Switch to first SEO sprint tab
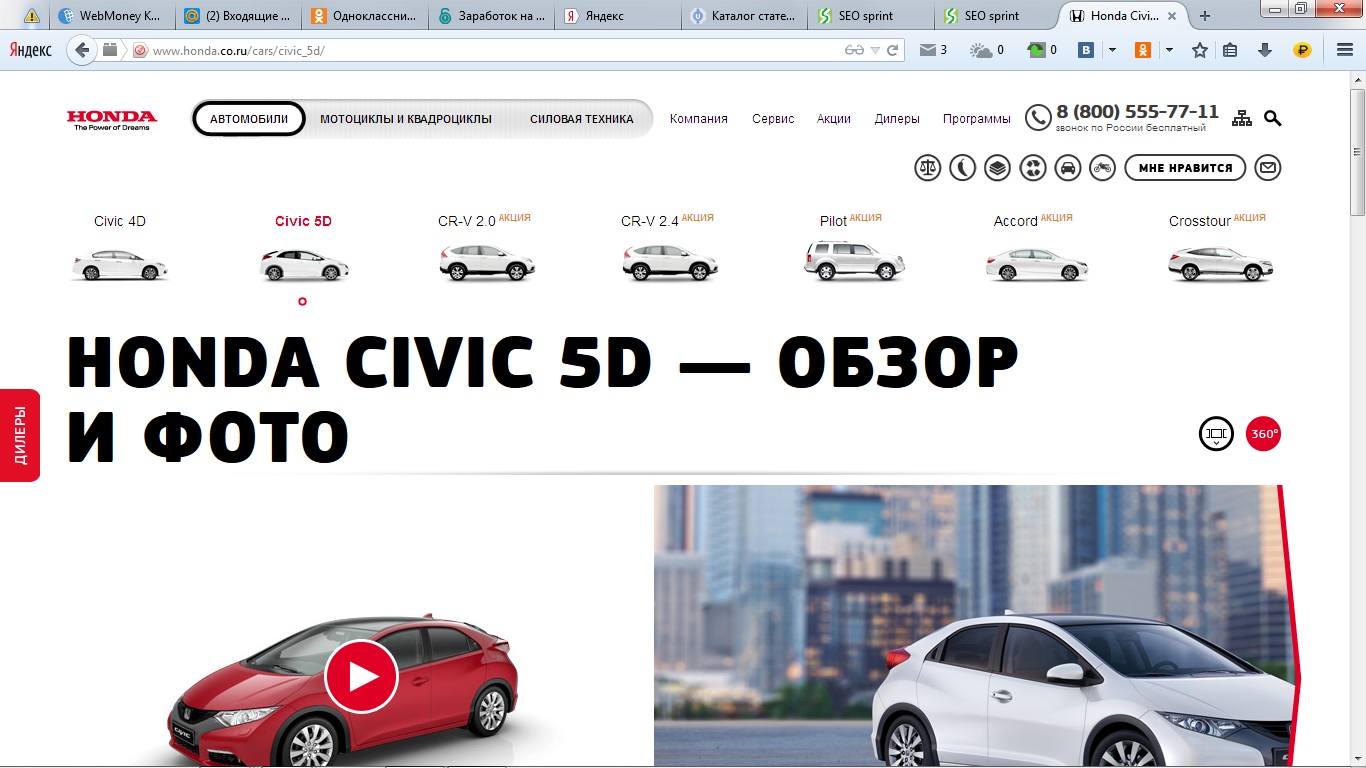This screenshot has width=1366, height=768. [869, 16]
